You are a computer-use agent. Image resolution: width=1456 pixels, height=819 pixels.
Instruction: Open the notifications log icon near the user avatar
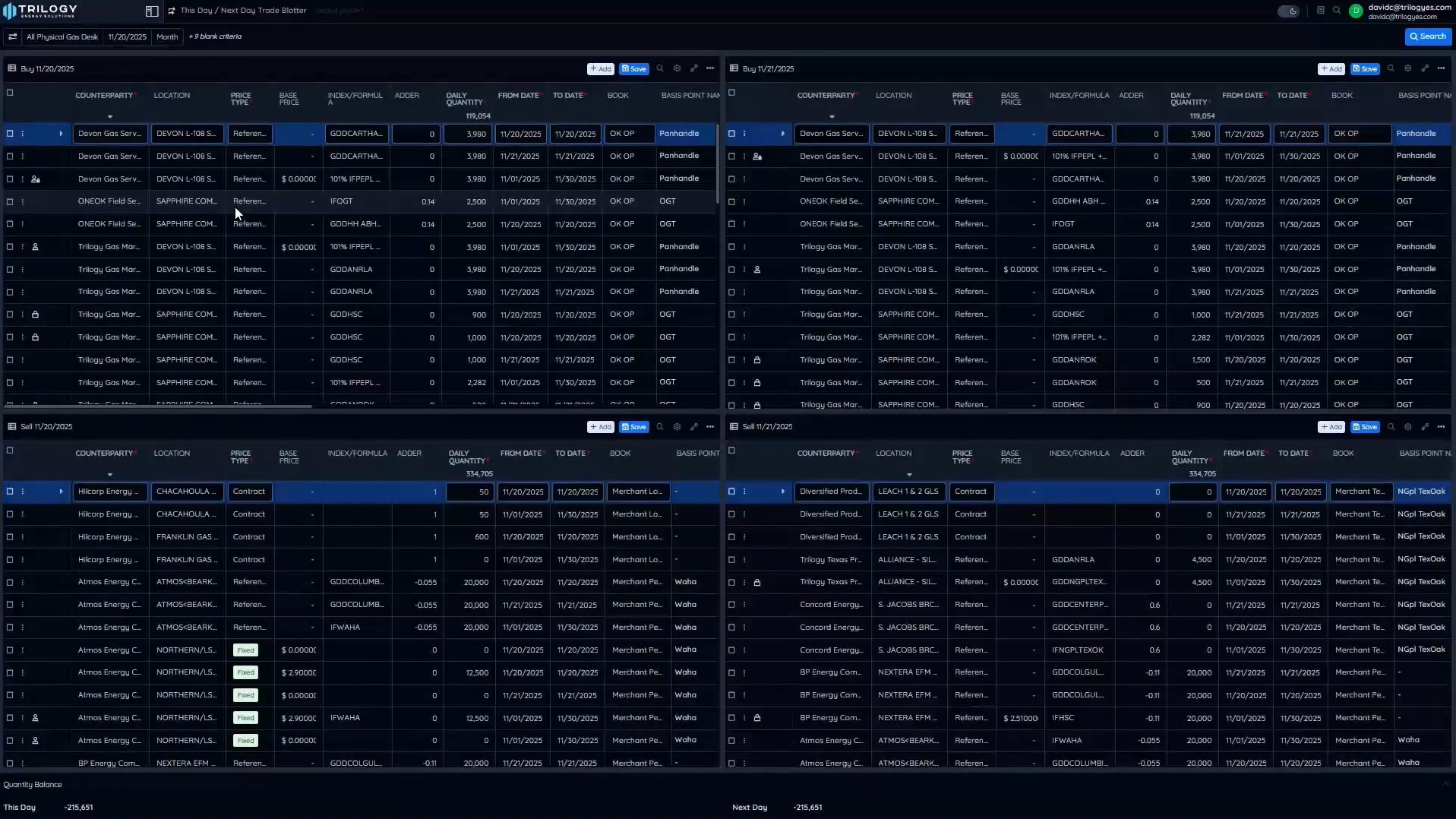[x=1320, y=11]
